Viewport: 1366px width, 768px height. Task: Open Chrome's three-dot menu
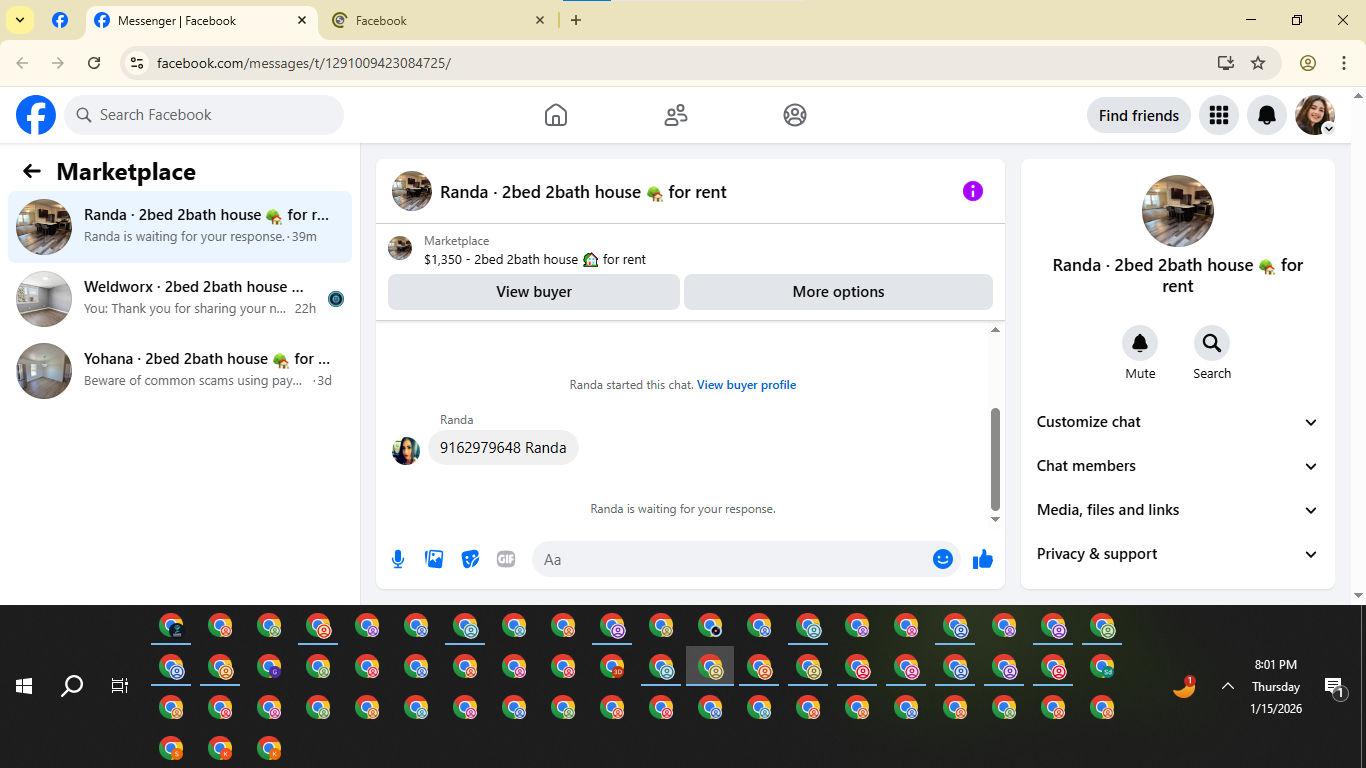[x=1344, y=63]
